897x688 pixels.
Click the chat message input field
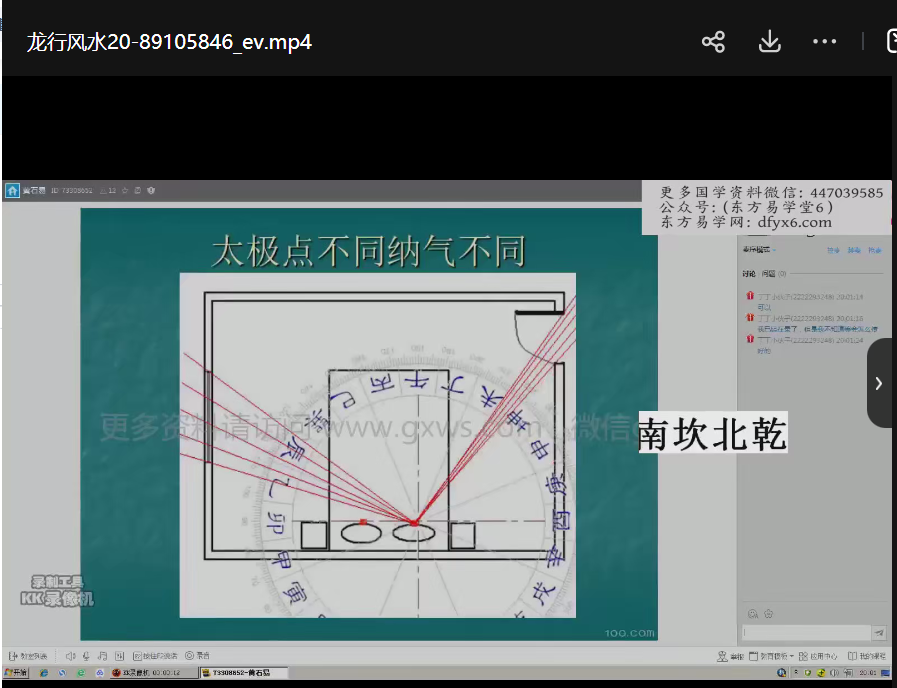click(x=805, y=633)
